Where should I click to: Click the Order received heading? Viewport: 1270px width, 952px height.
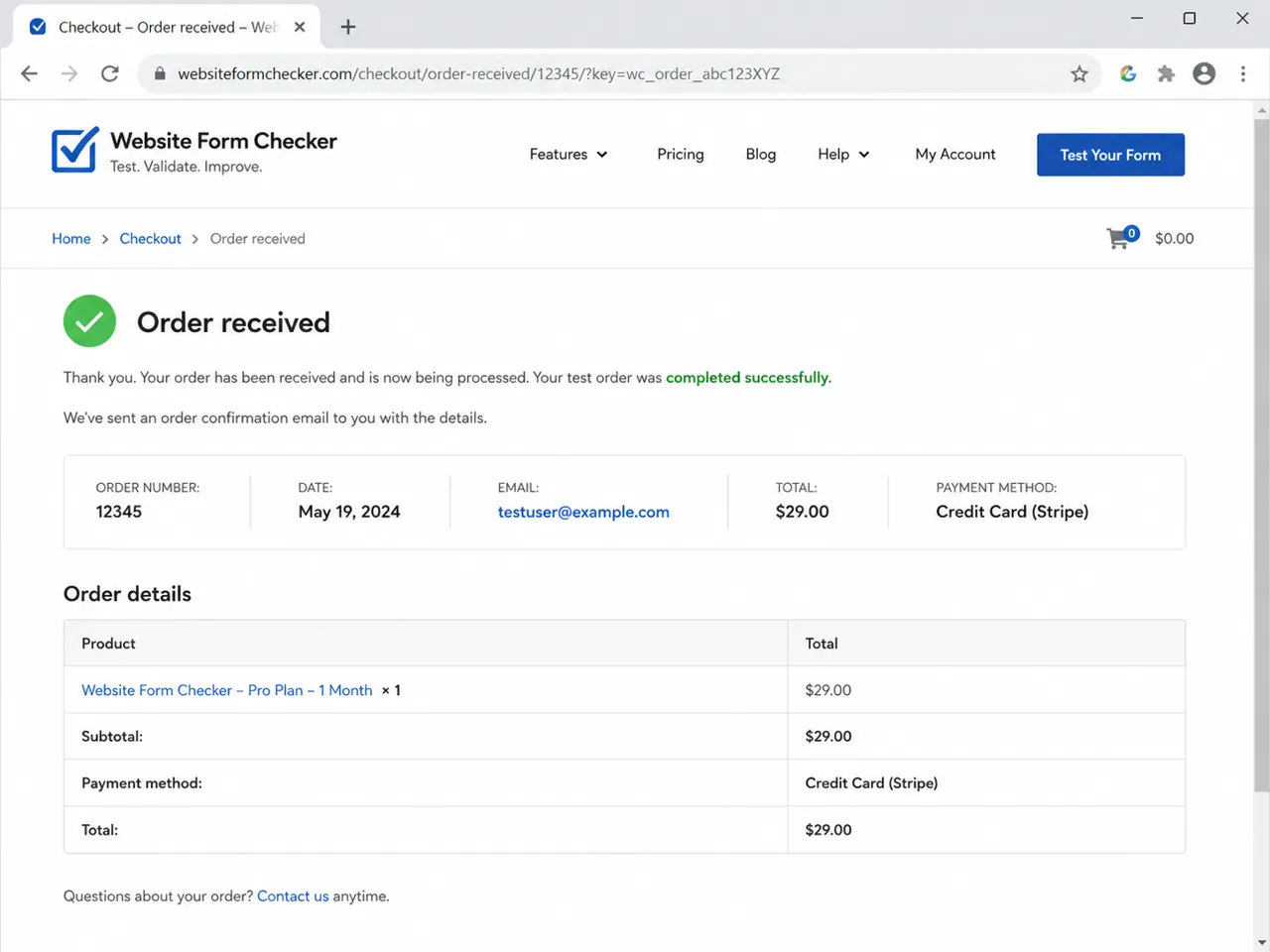click(233, 322)
